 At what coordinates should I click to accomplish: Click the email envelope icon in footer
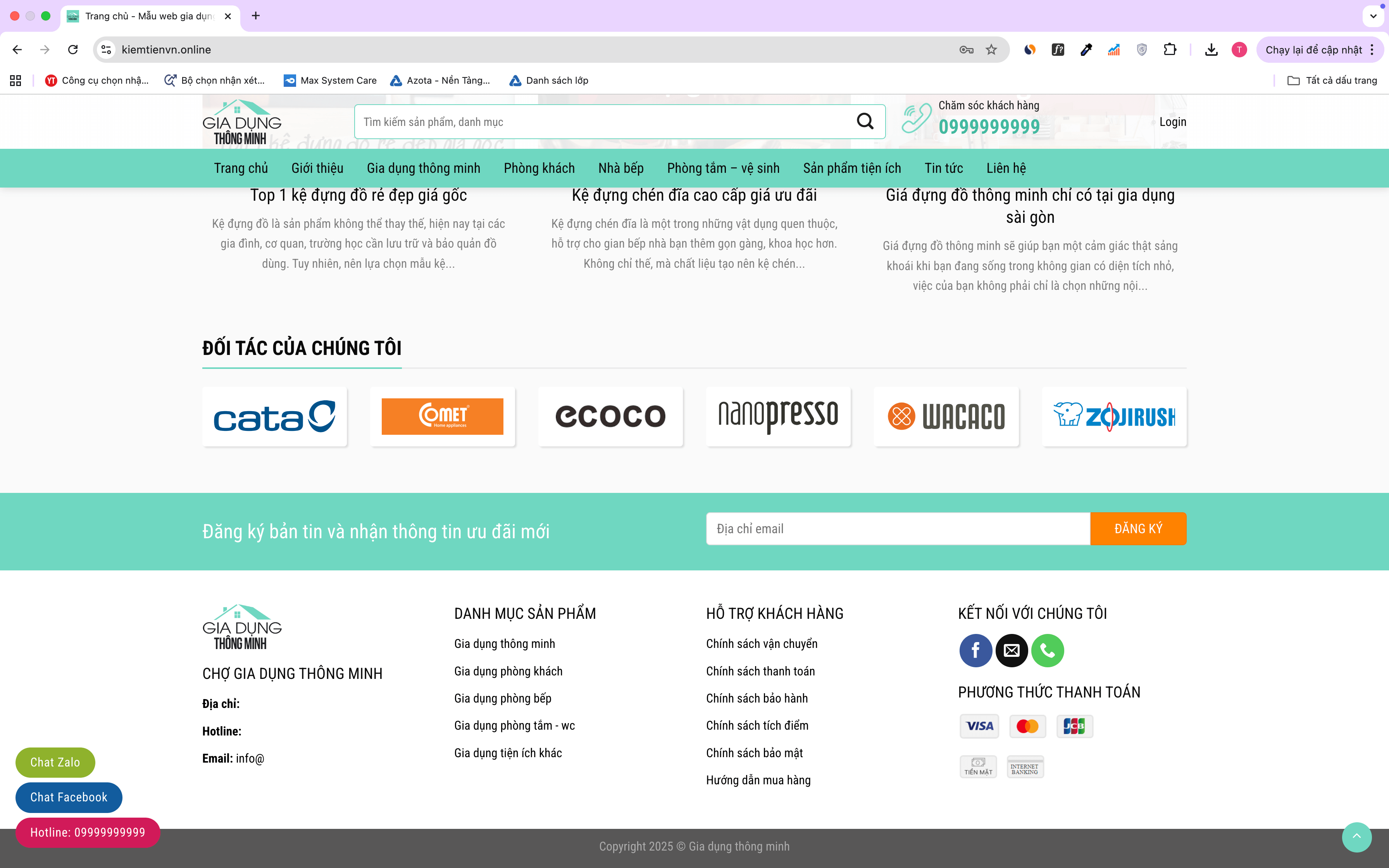1012,651
